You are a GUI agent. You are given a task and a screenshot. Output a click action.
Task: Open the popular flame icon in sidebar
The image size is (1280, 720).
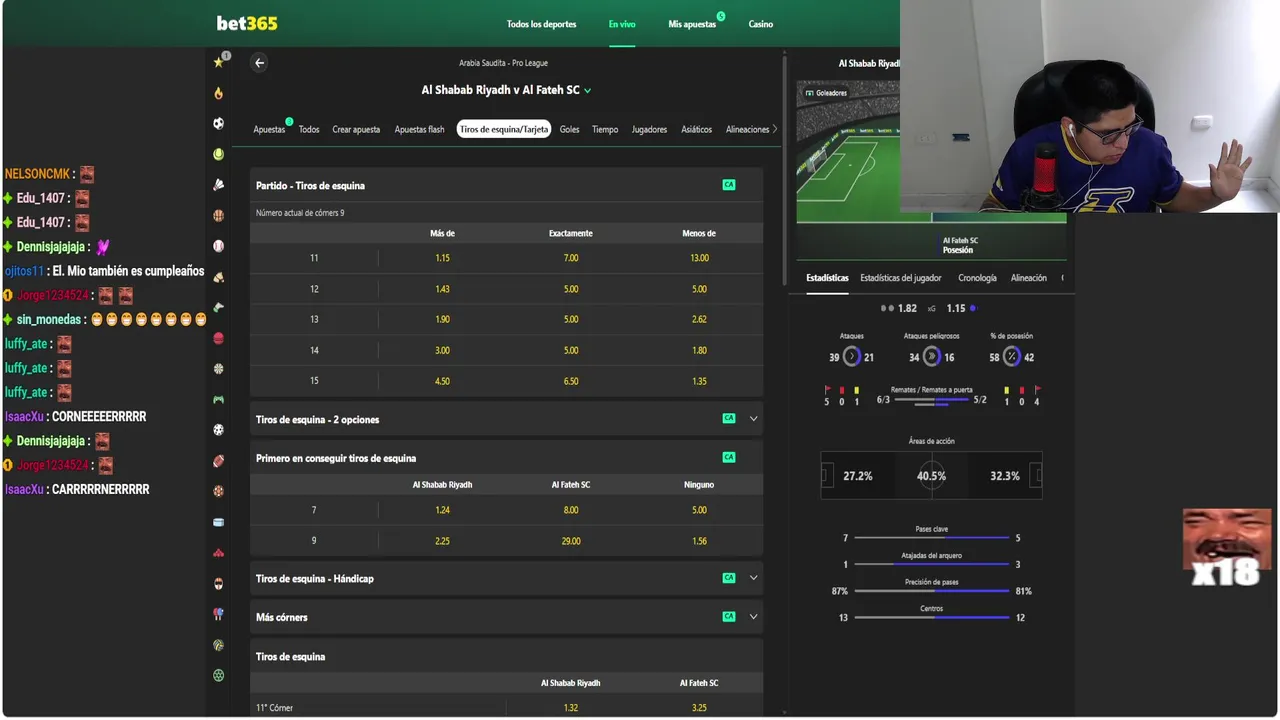[x=218, y=93]
